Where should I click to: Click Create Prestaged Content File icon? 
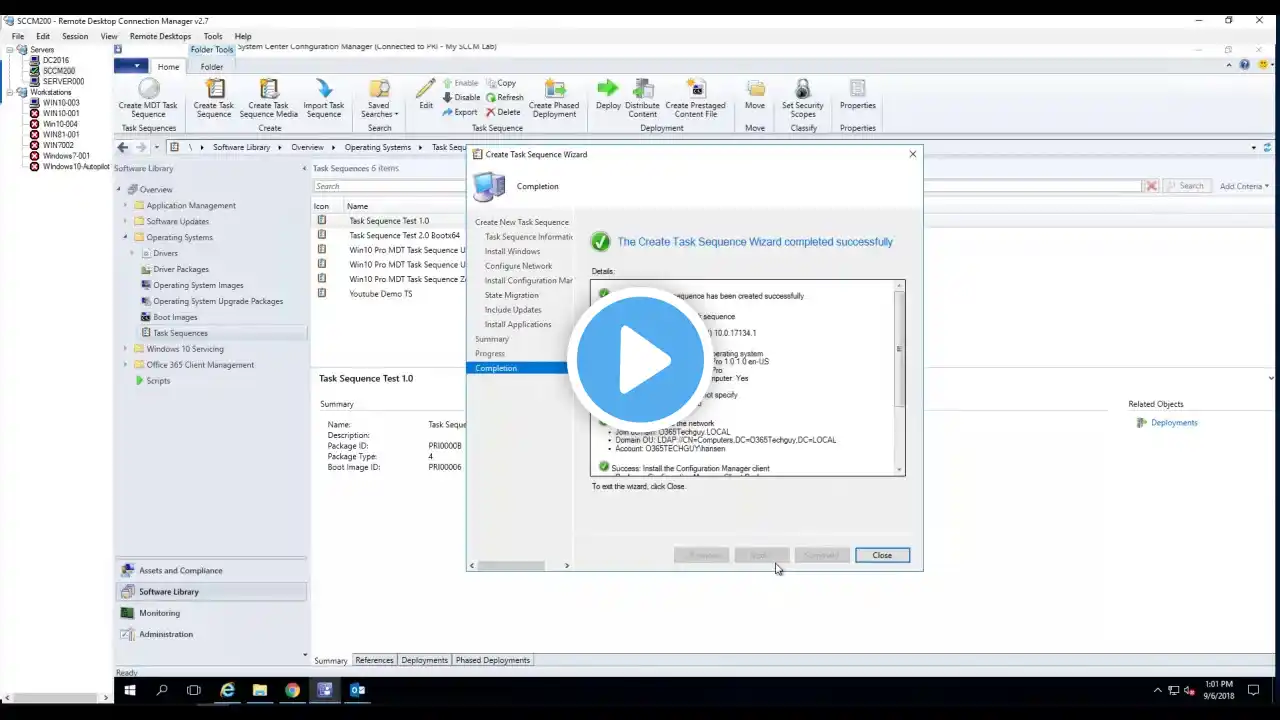coord(695,89)
